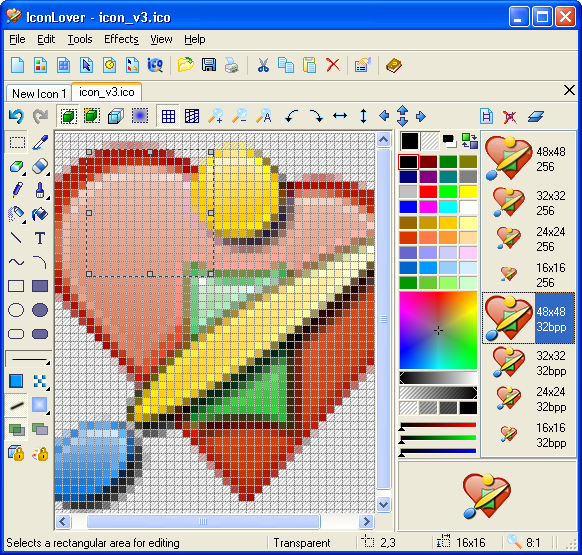Toggle the pixel grid display
Viewport: 582px width, 555px height.
[168, 116]
